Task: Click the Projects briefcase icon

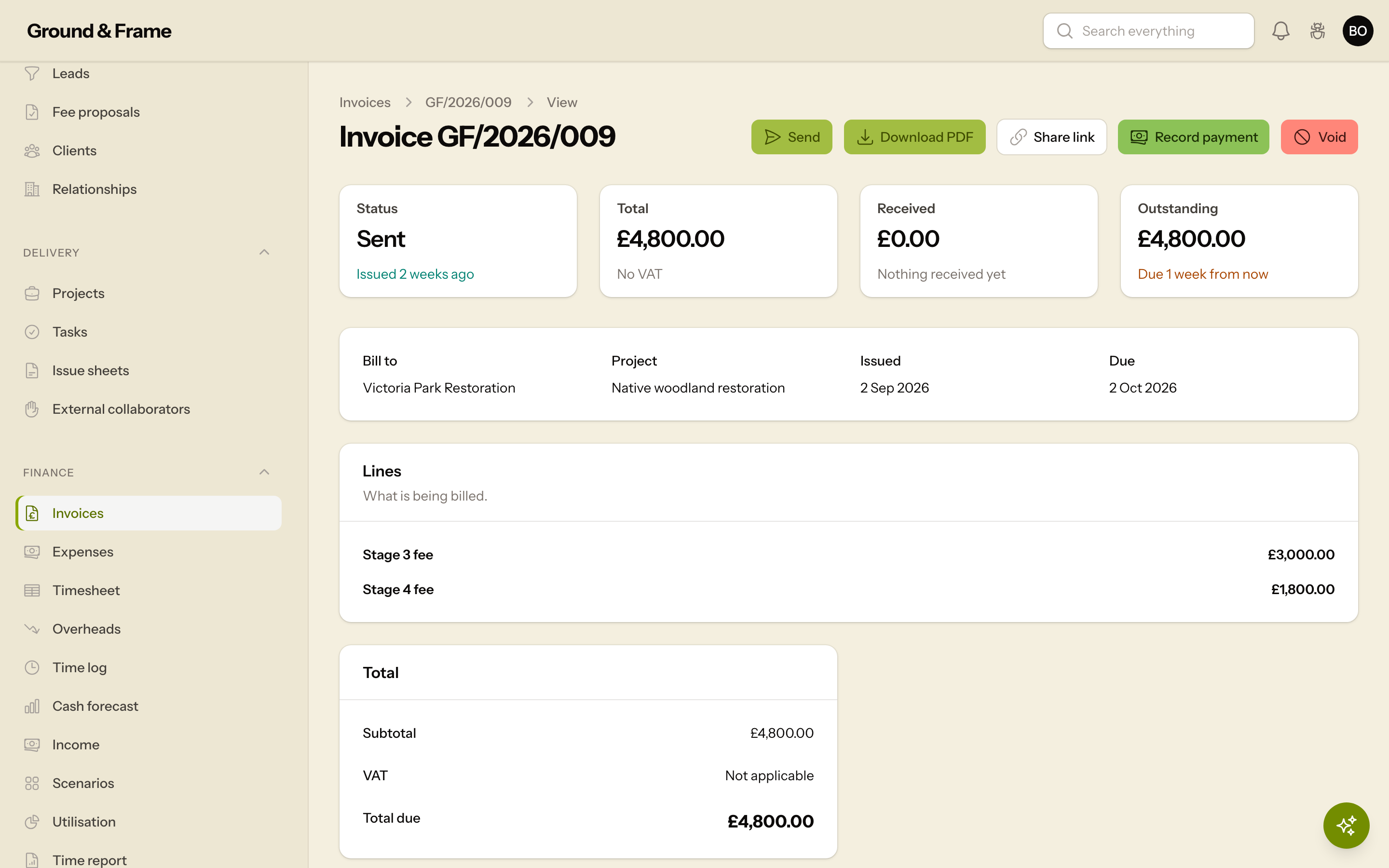Action: [x=32, y=293]
